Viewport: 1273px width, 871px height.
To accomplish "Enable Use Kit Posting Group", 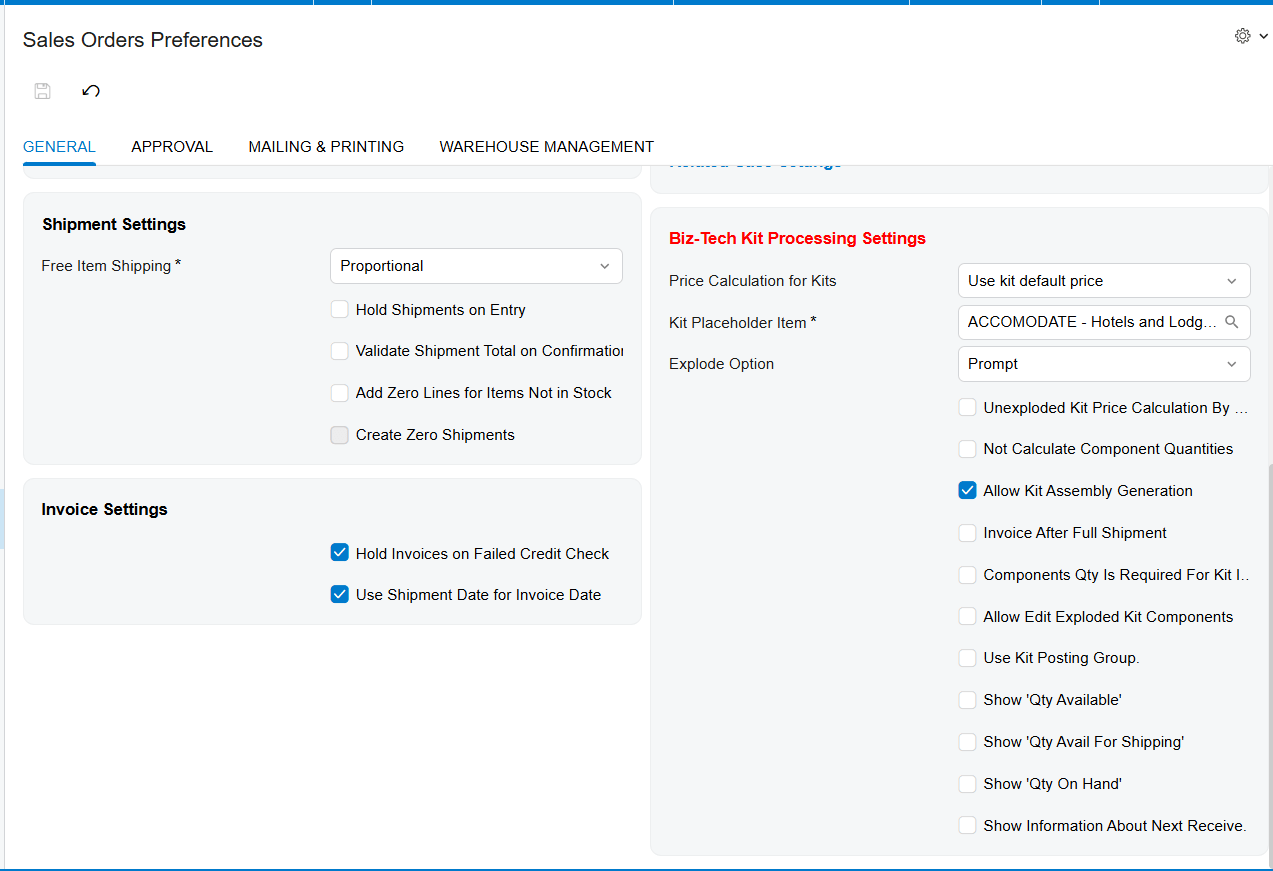I will (967, 658).
